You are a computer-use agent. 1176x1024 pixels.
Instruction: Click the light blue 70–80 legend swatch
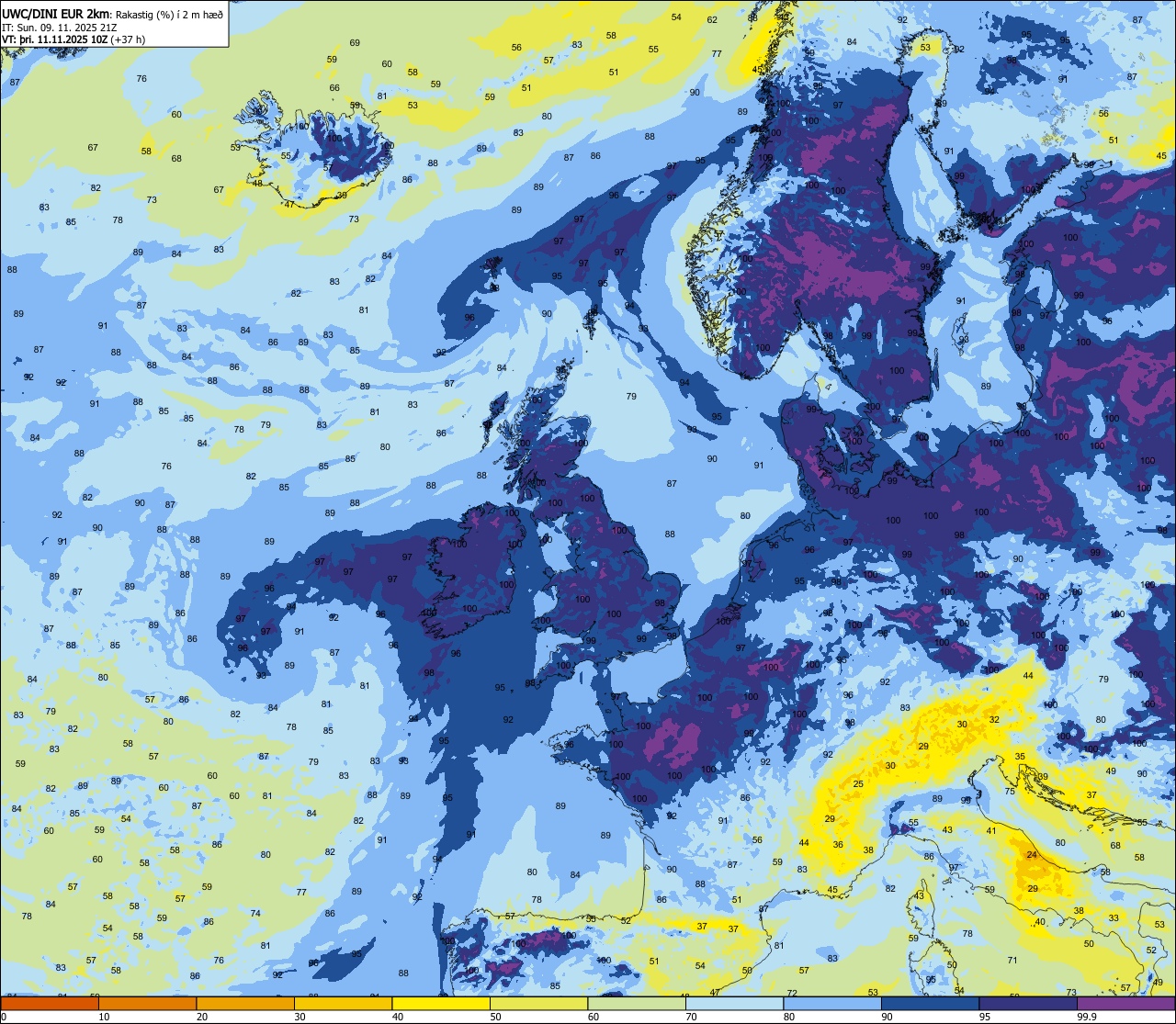[x=734, y=1003]
